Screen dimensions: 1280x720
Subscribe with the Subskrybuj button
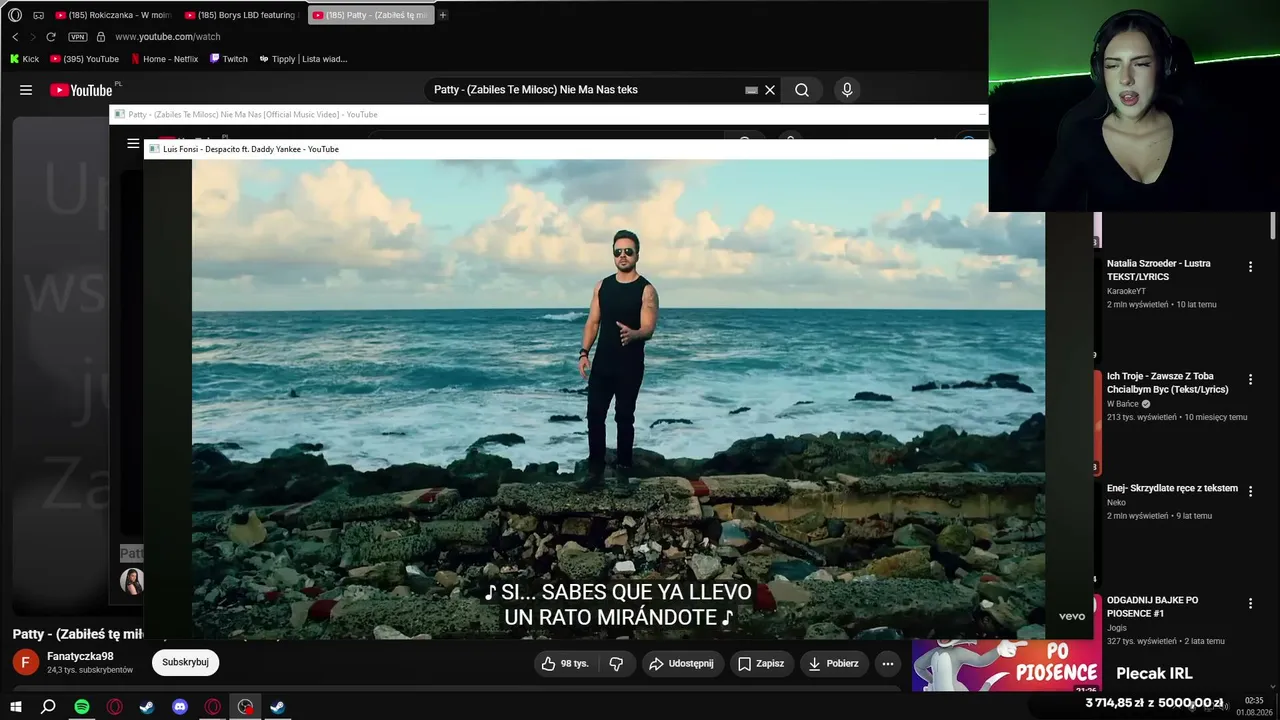[185, 662]
